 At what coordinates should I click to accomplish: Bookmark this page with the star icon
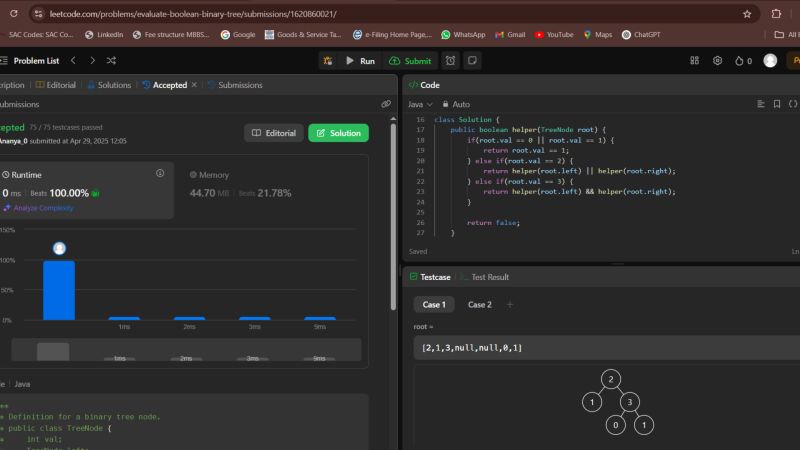pyautogui.click(x=747, y=14)
